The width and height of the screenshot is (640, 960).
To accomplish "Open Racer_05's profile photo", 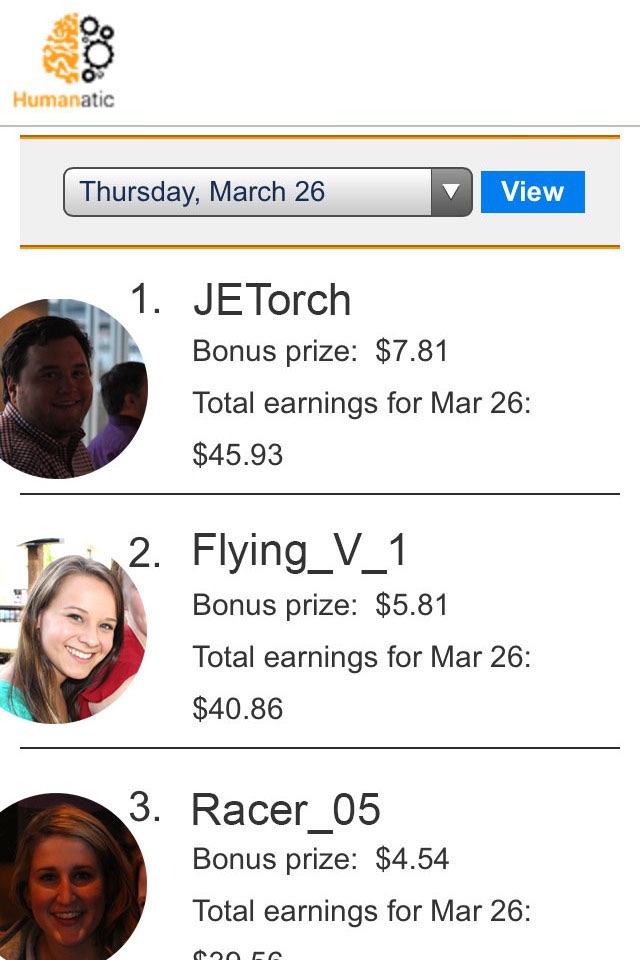I will coord(72,877).
